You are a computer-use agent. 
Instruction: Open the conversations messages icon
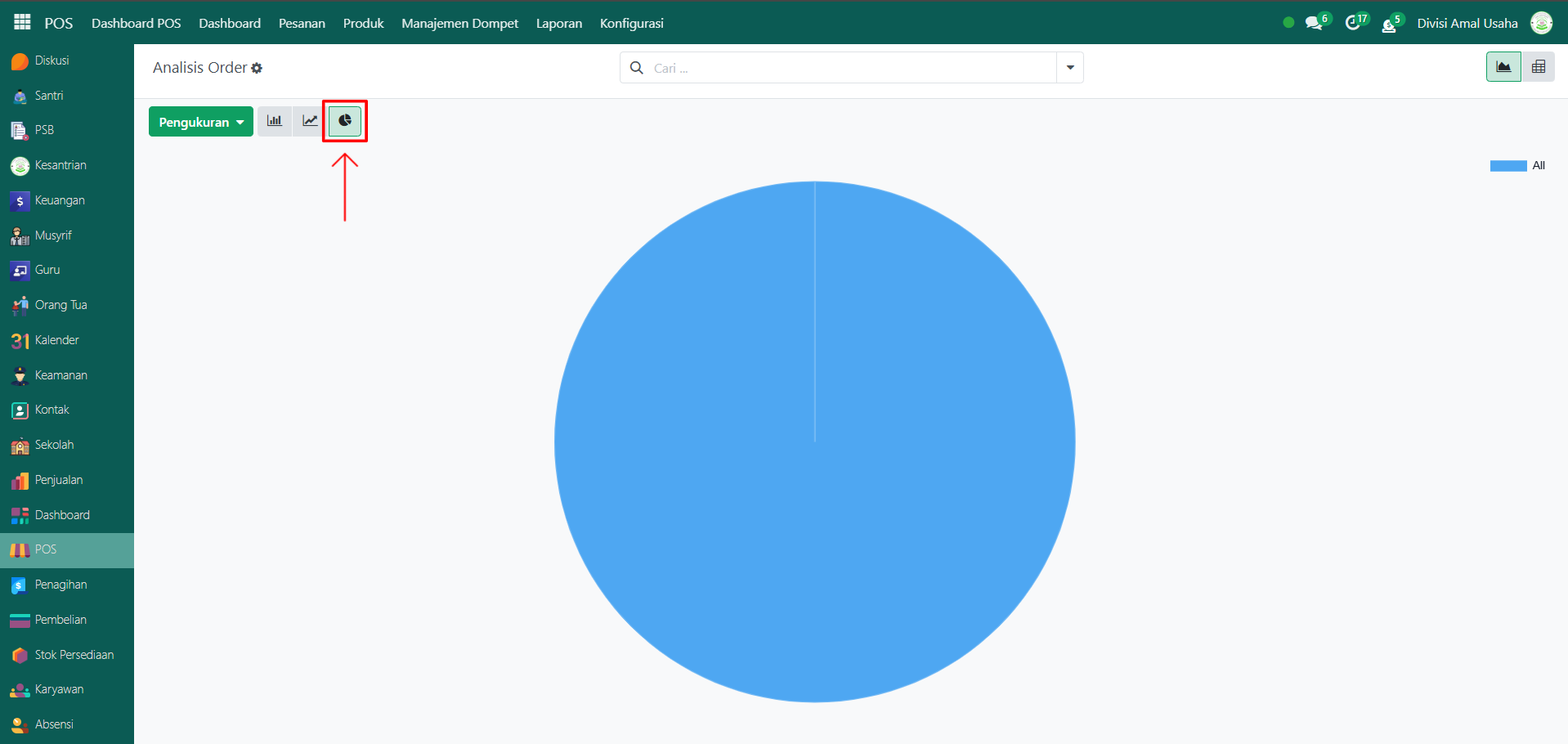click(x=1314, y=23)
